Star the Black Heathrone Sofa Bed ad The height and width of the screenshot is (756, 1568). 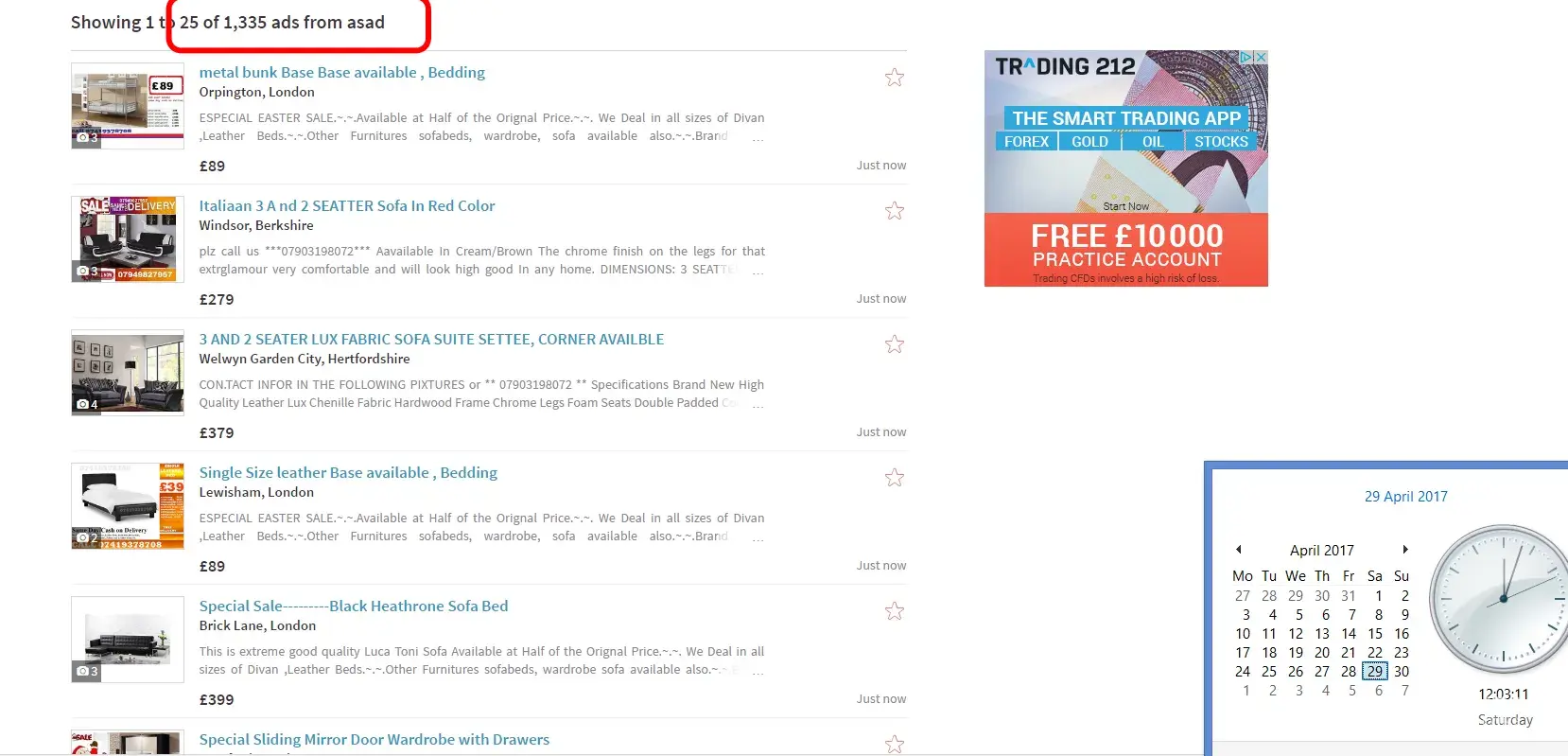894,611
